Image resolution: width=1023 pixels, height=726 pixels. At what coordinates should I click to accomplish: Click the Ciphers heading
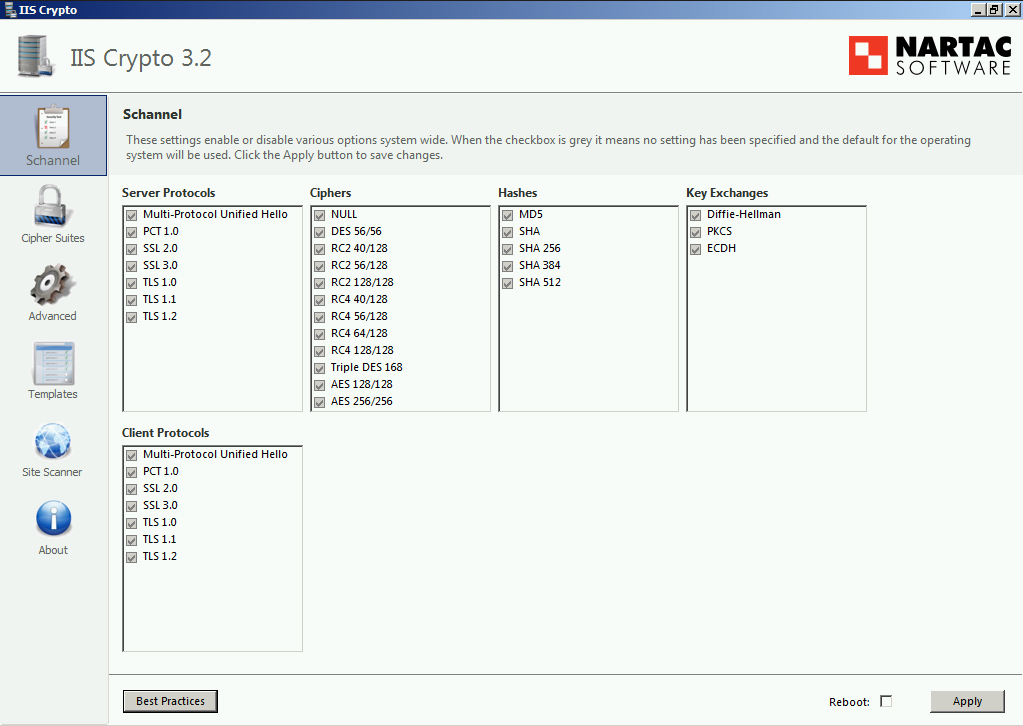tap(331, 193)
